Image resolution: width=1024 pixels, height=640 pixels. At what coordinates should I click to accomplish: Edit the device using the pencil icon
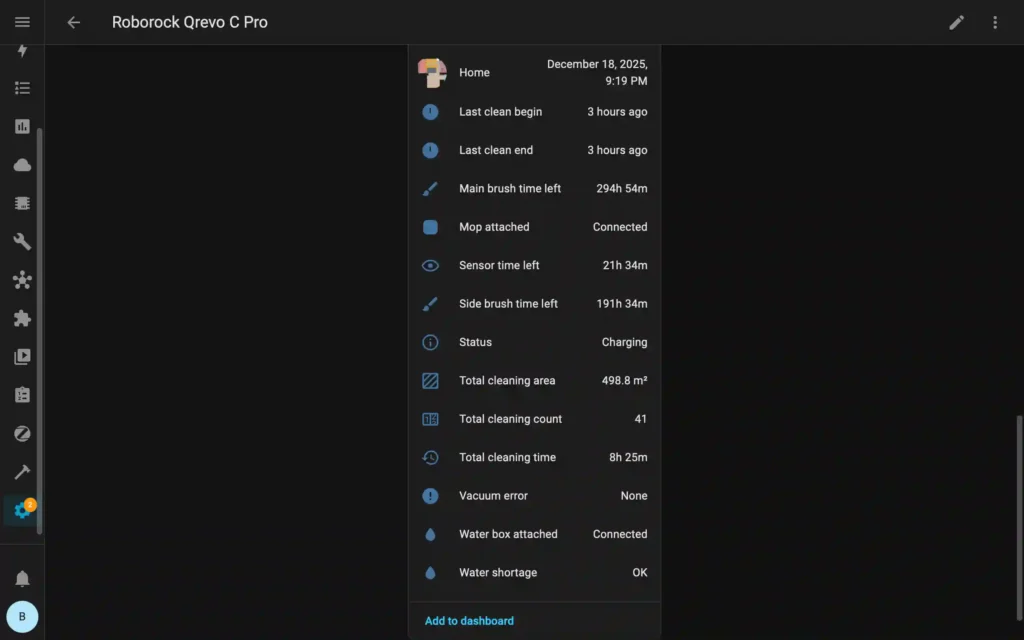(956, 22)
